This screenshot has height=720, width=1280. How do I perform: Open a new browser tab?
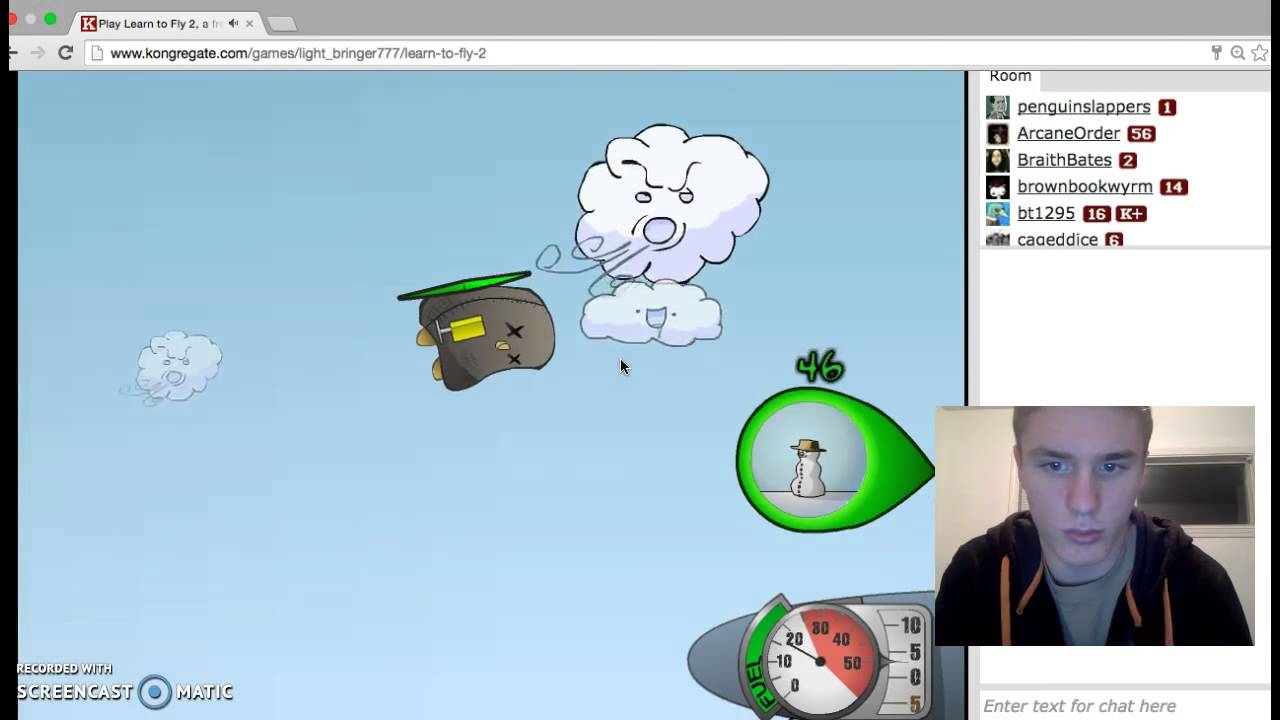pyautogui.click(x=282, y=24)
